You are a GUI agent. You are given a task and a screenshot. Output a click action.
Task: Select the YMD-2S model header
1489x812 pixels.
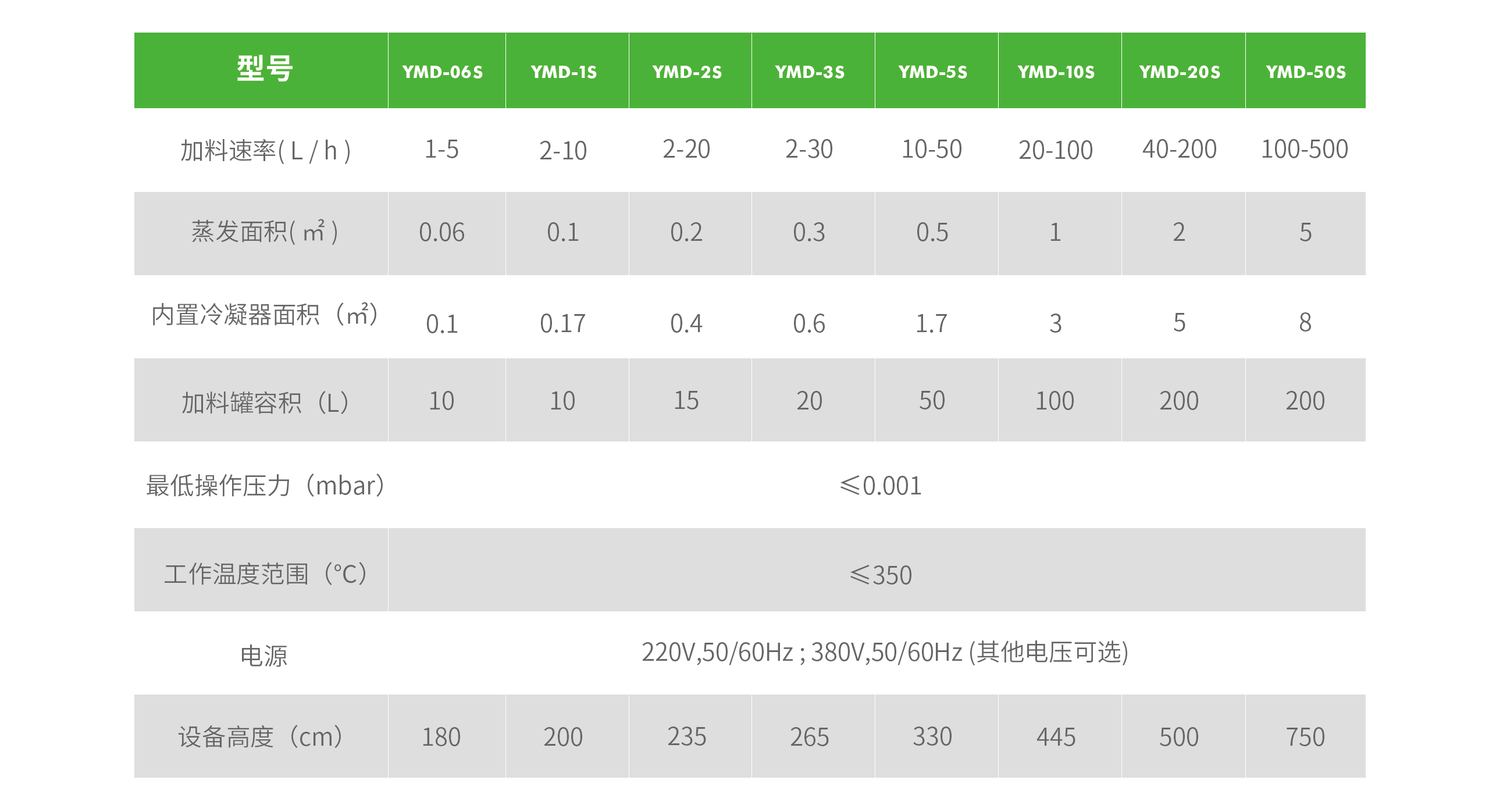click(x=687, y=72)
